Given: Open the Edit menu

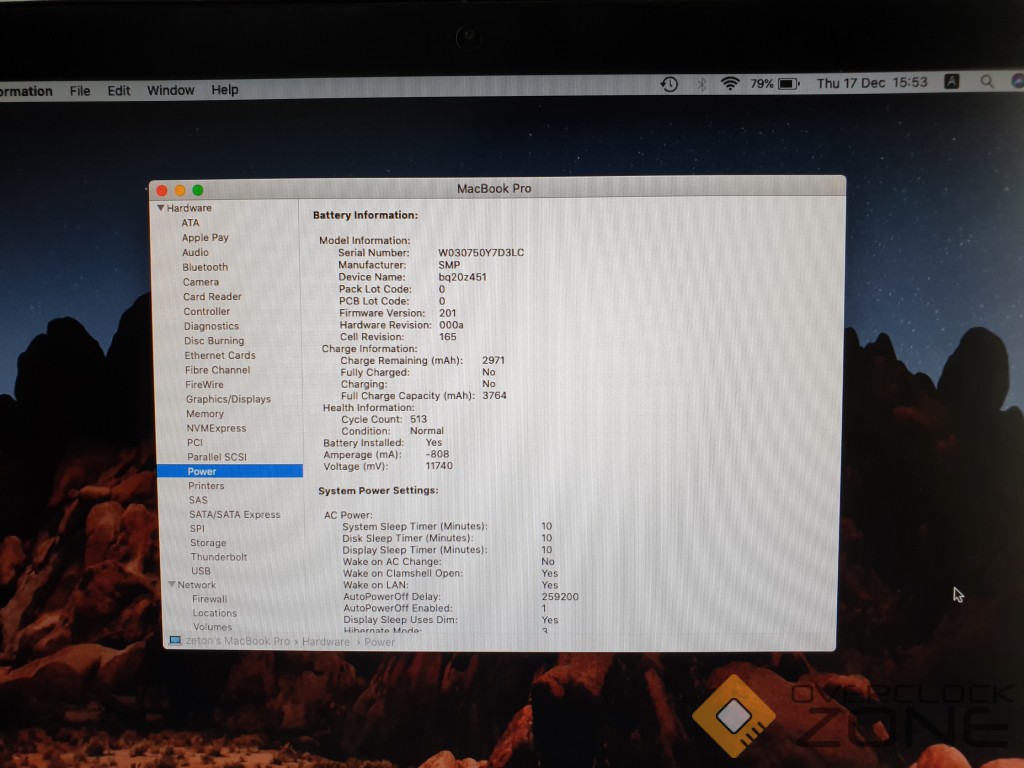Looking at the screenshot, I should (119, 90).
